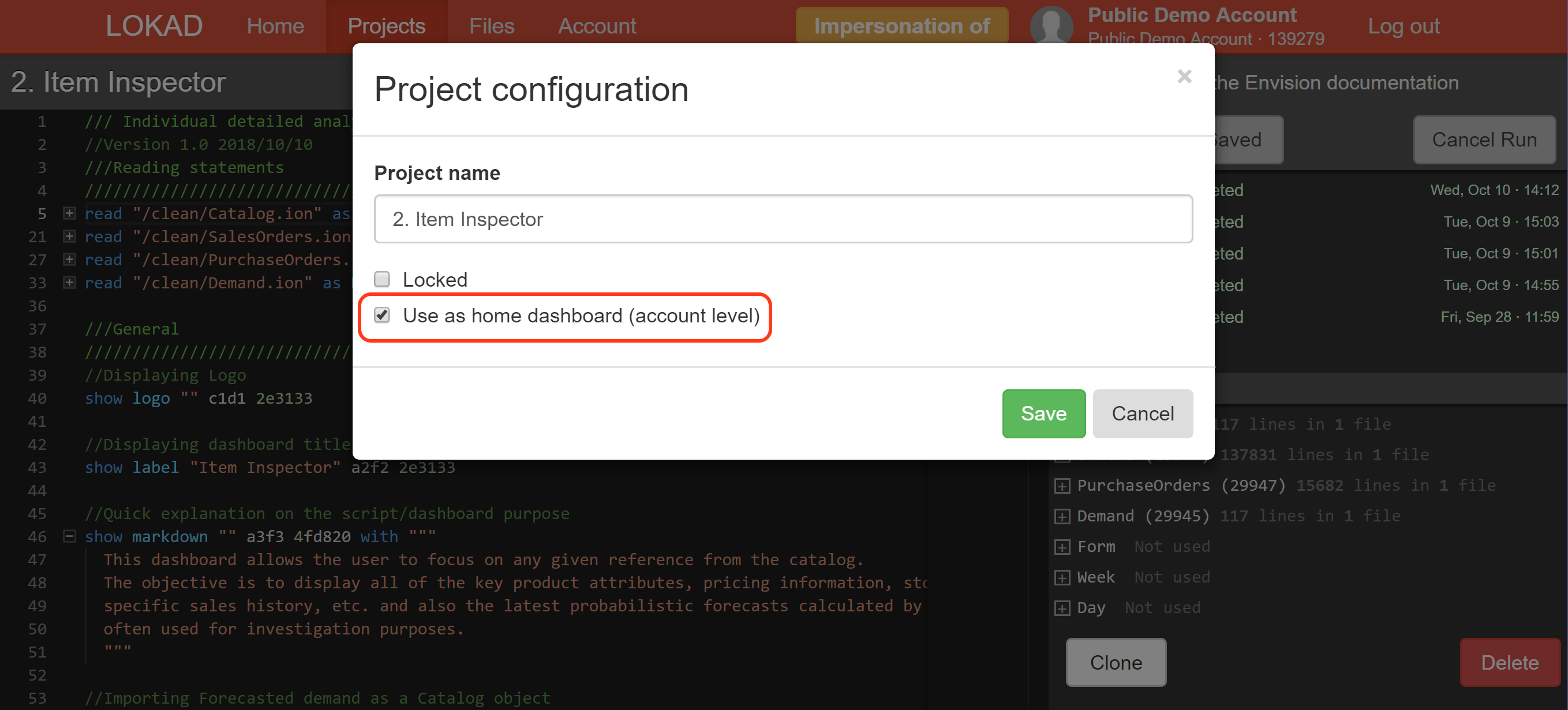
Task: Expand the Day table entry
Action: point(1062,607)
